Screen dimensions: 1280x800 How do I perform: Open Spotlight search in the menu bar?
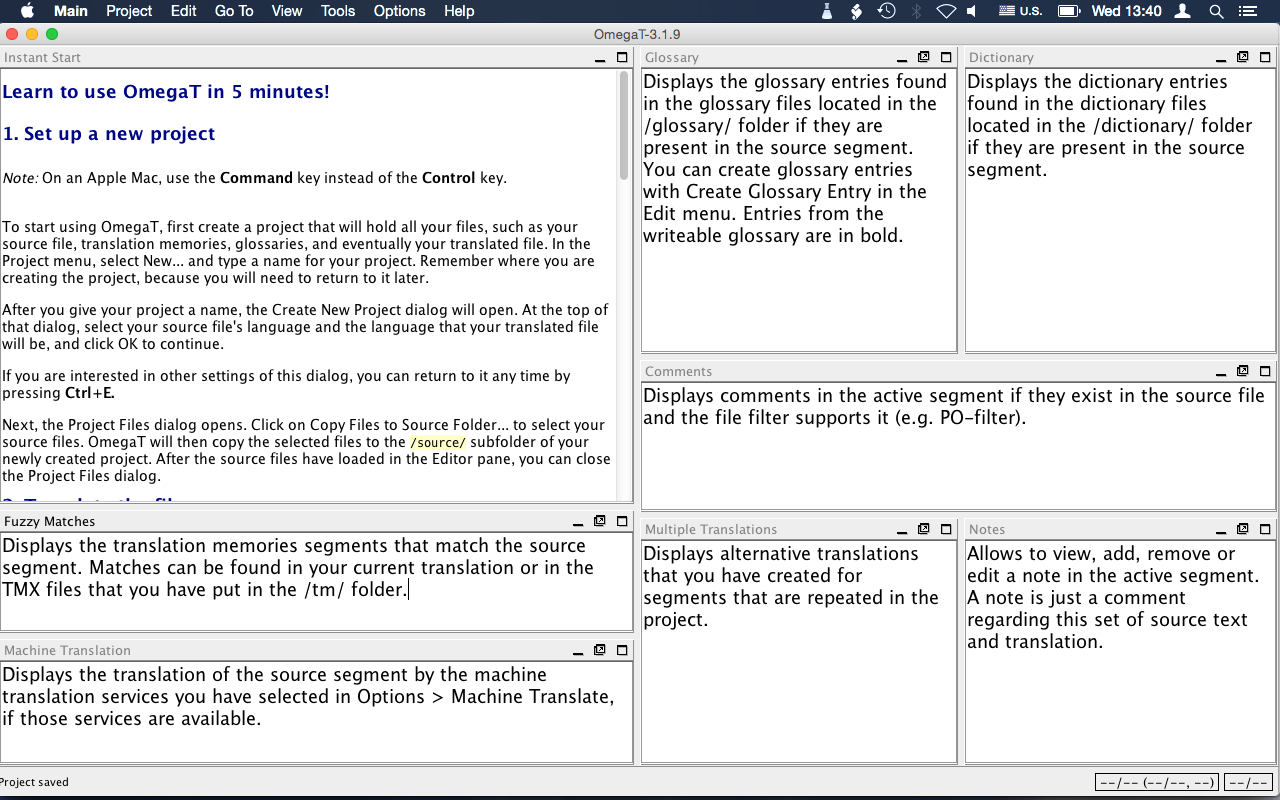click(1216, 11)
